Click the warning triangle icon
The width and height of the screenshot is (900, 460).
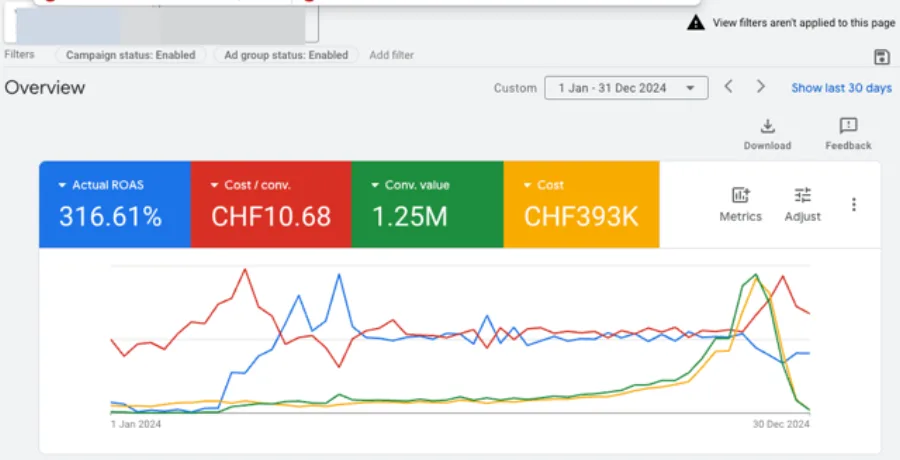coord(696,23)
